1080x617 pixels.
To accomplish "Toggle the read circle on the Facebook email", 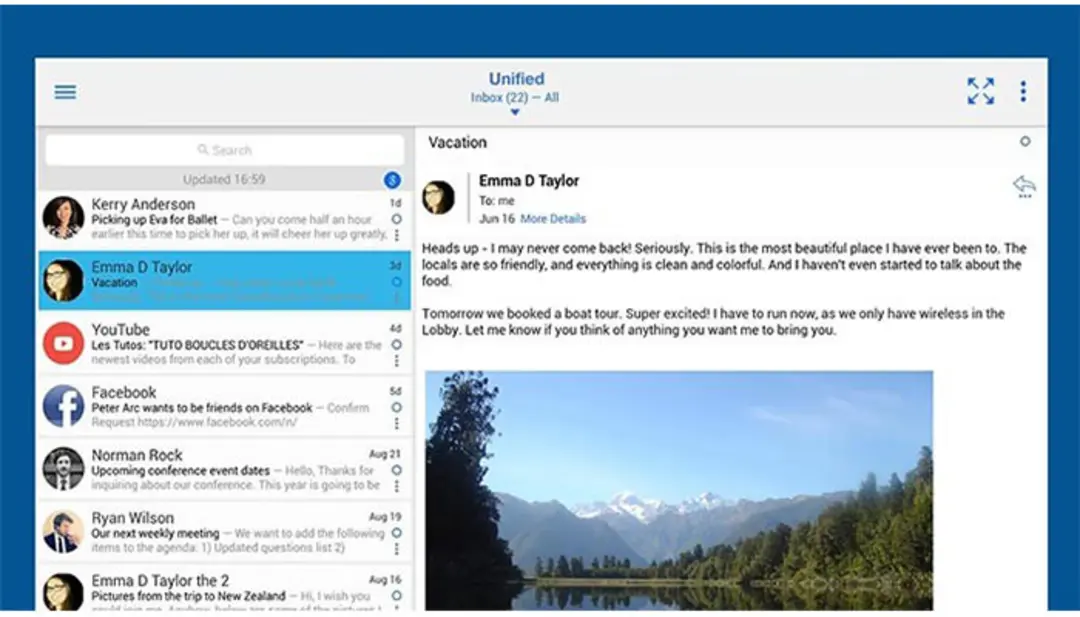I will pyautogui.click(x=397, y=407).
